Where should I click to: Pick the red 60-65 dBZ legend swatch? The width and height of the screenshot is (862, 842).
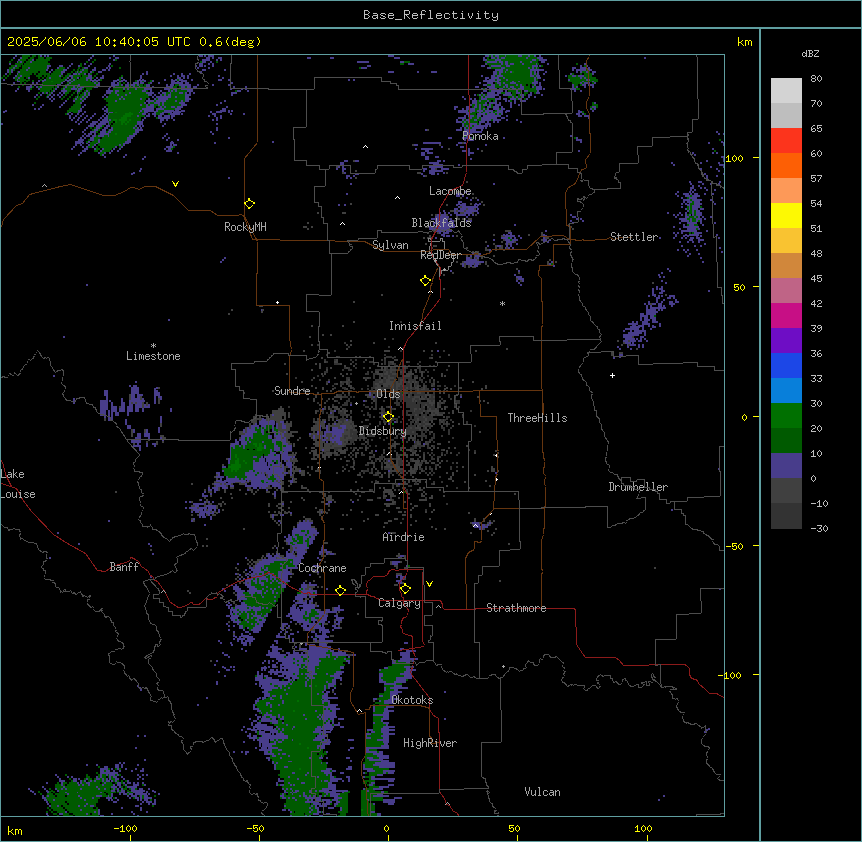[786, 140]
